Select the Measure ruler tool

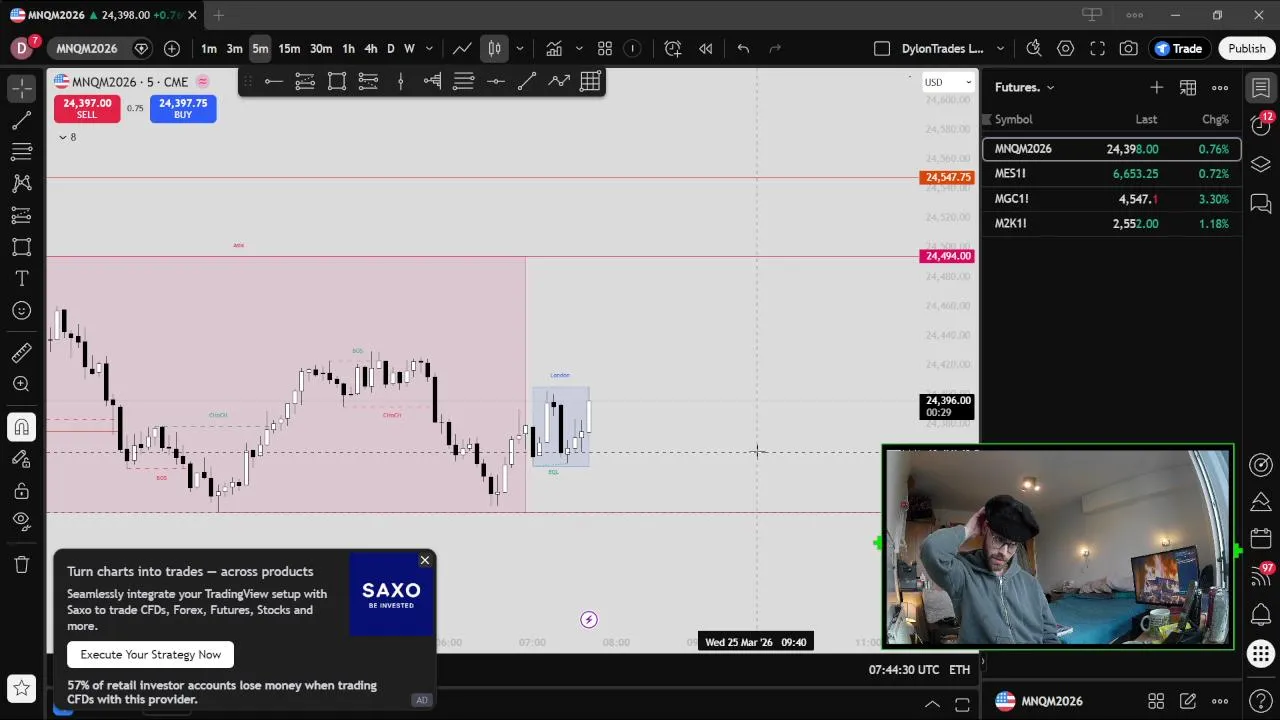click(x=21, y=352)
